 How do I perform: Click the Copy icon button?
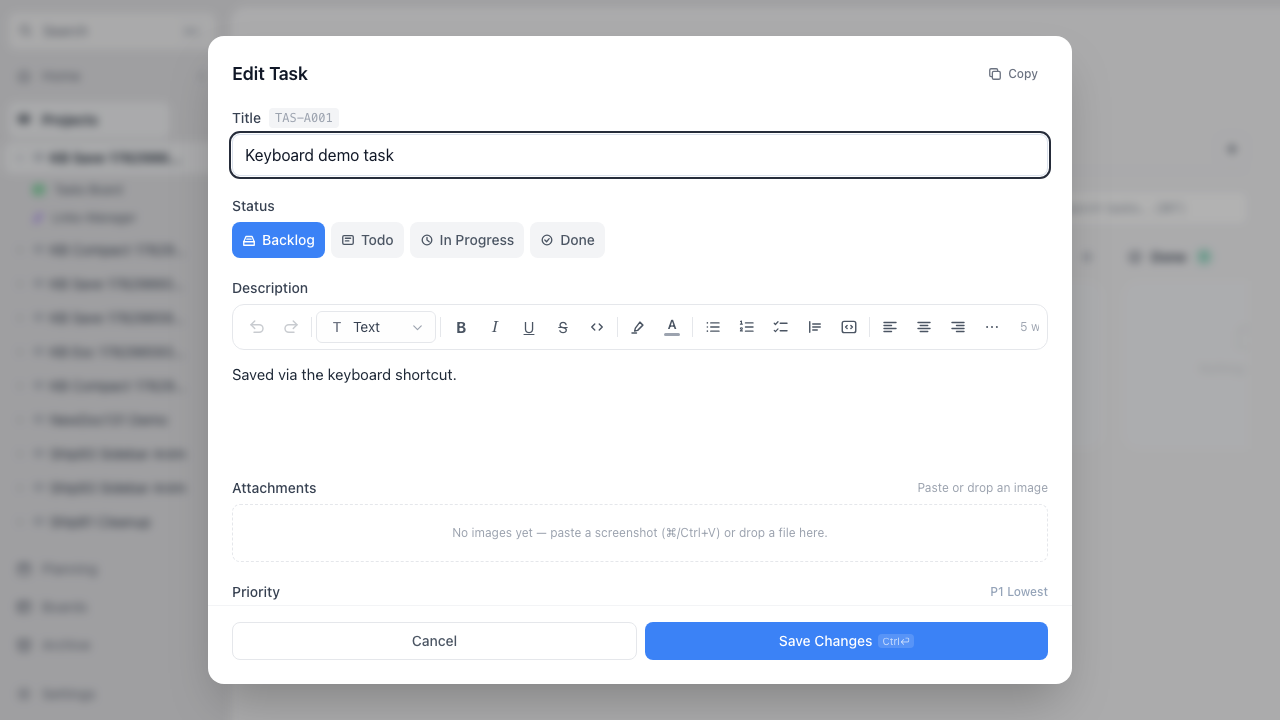[1013, 74]
